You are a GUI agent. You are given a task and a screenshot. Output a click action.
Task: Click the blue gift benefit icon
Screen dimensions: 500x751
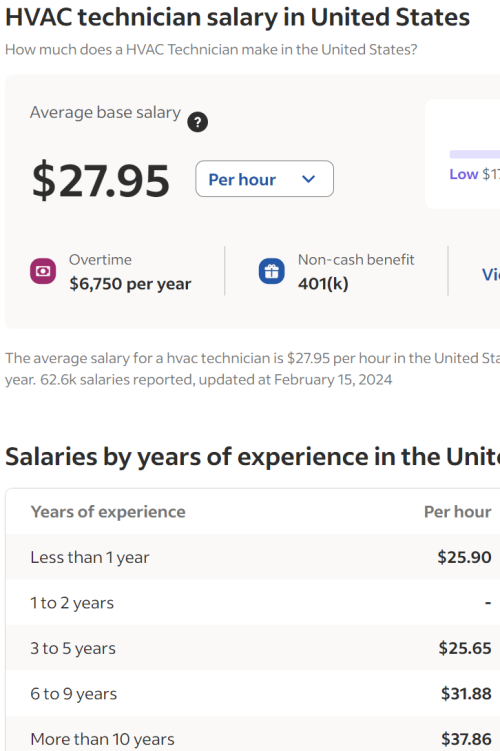pyautogui.click(x=272, y=271)
